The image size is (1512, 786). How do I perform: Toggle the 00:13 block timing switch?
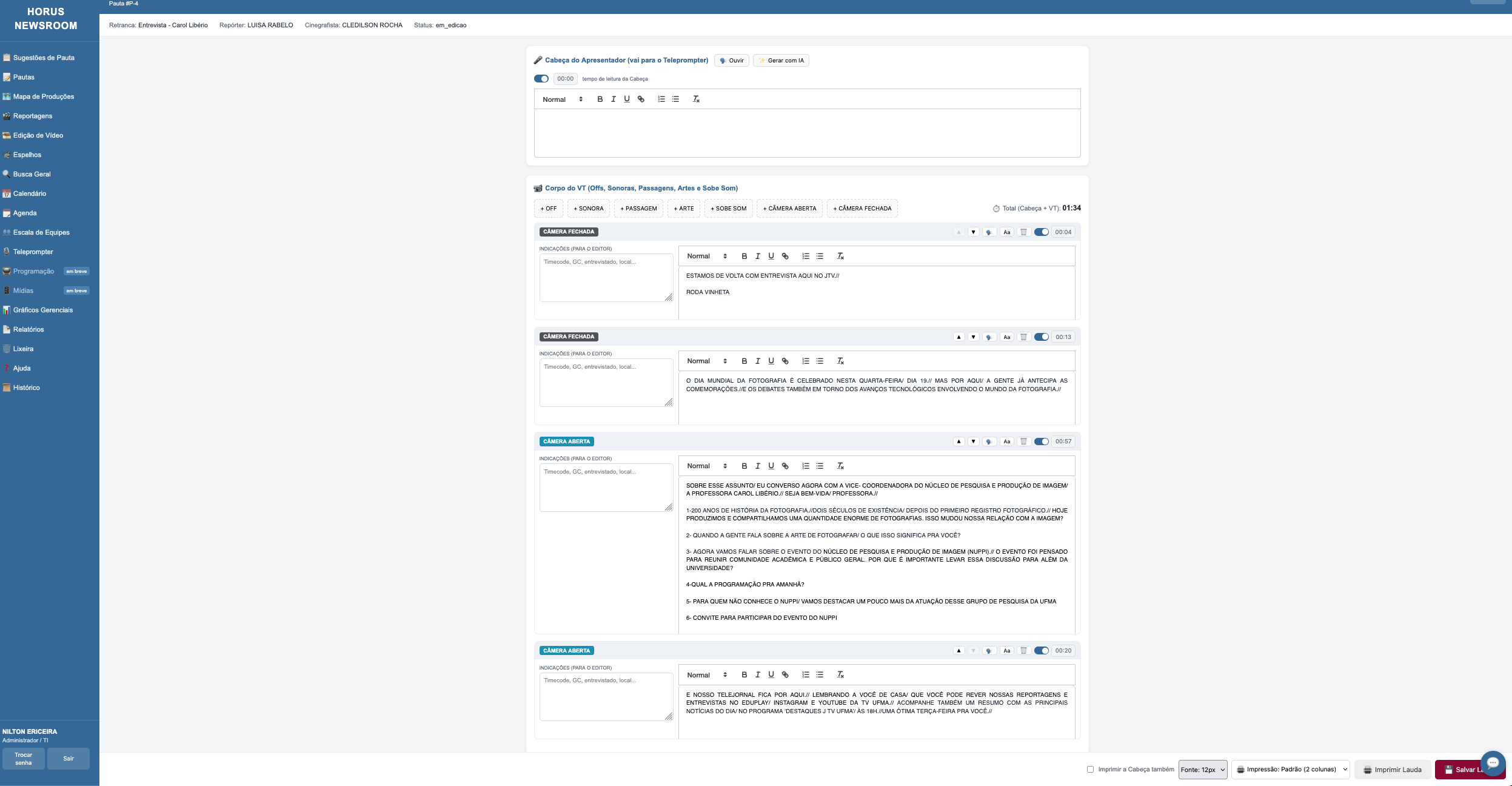click(x=1042, y=337)
